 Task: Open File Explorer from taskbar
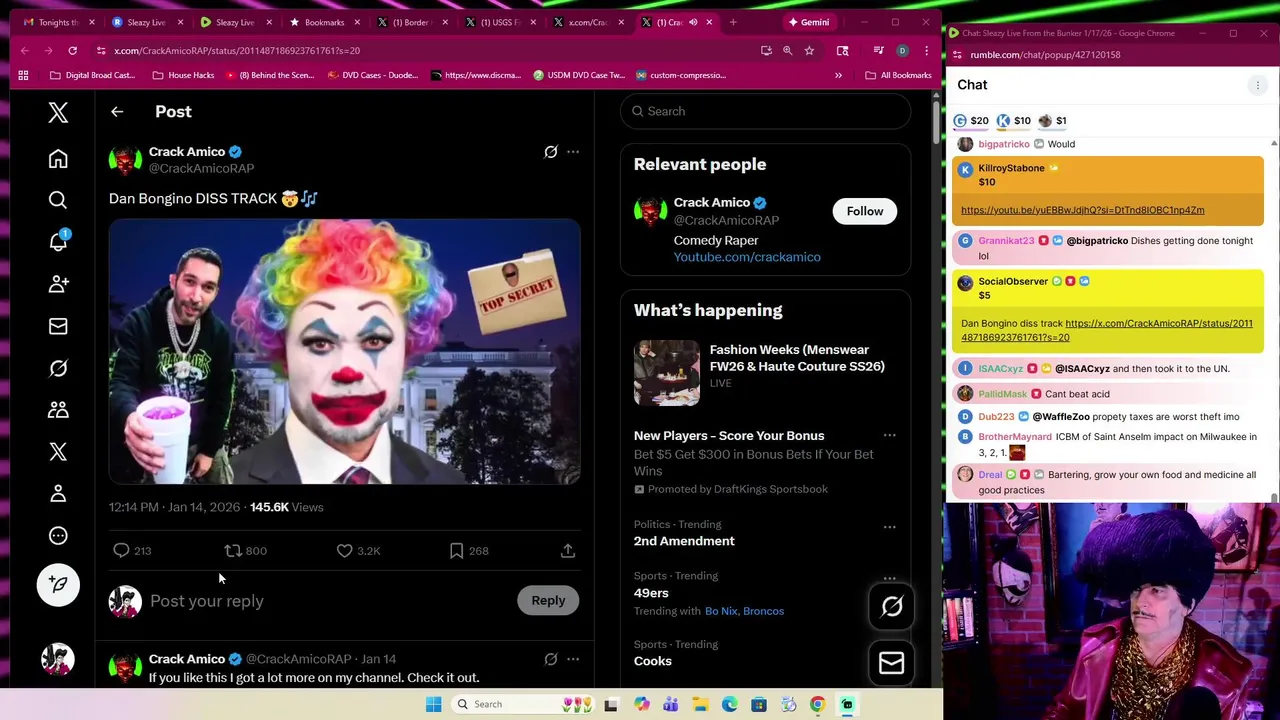(700, 704)
